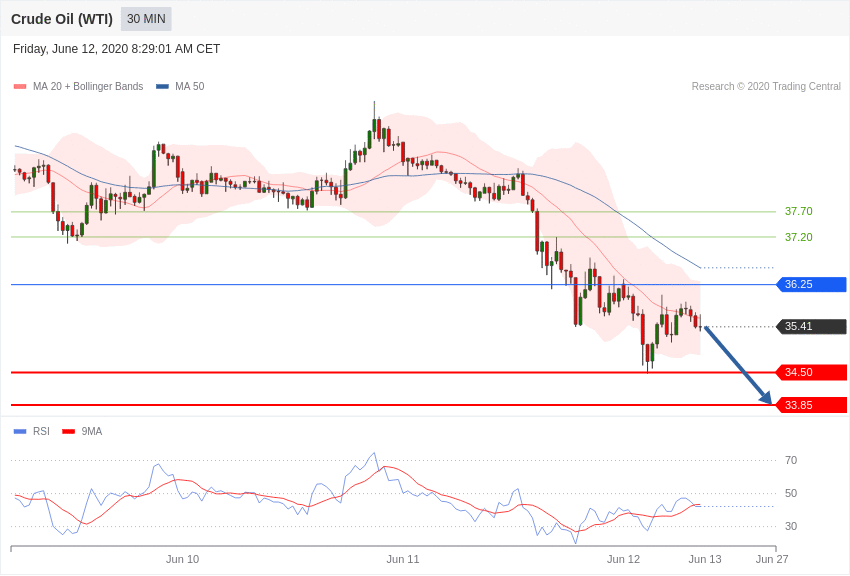
Task: Click the 34.50 red support label
Action: coord(811,373)
